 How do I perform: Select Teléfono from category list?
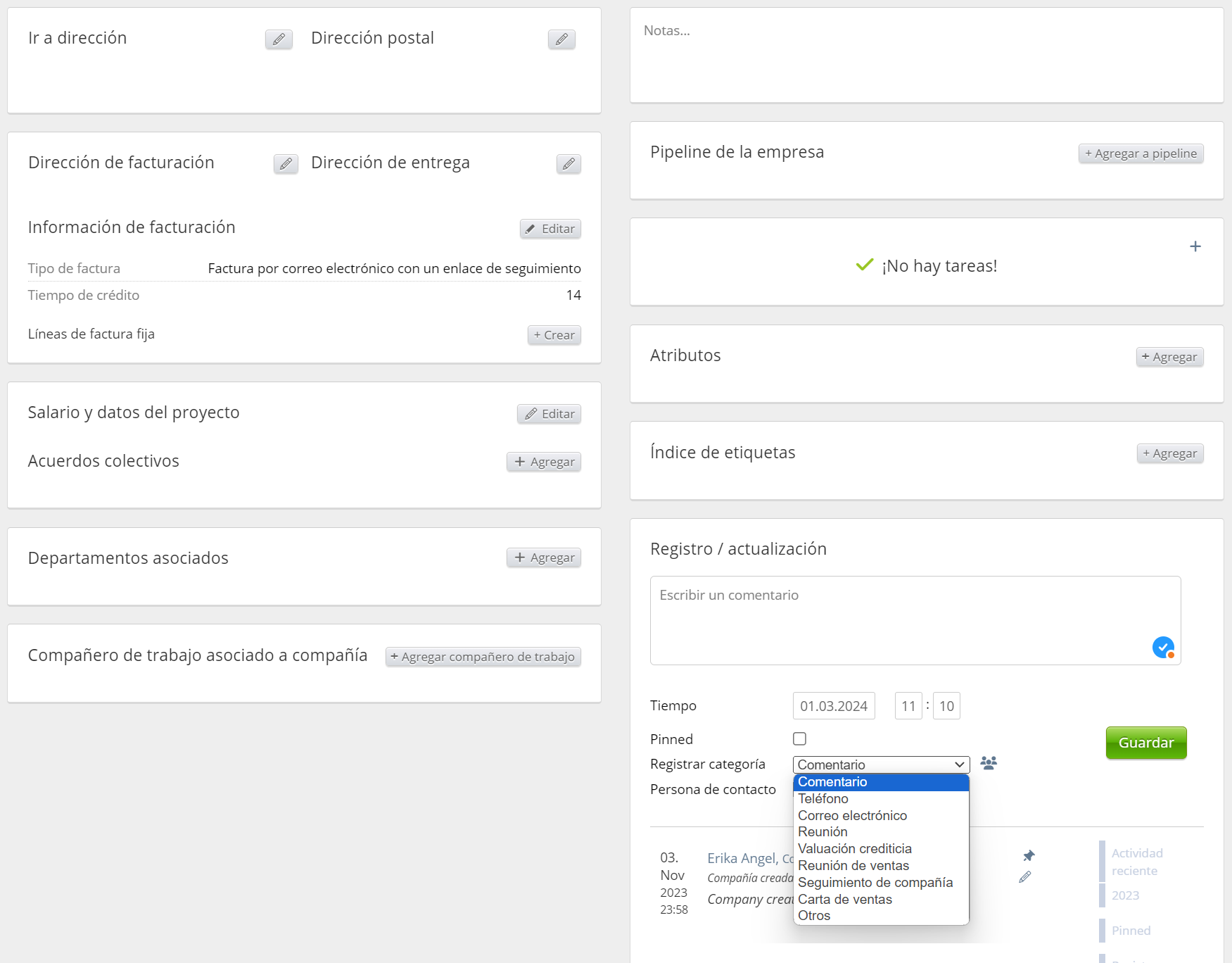coord(823,798)
